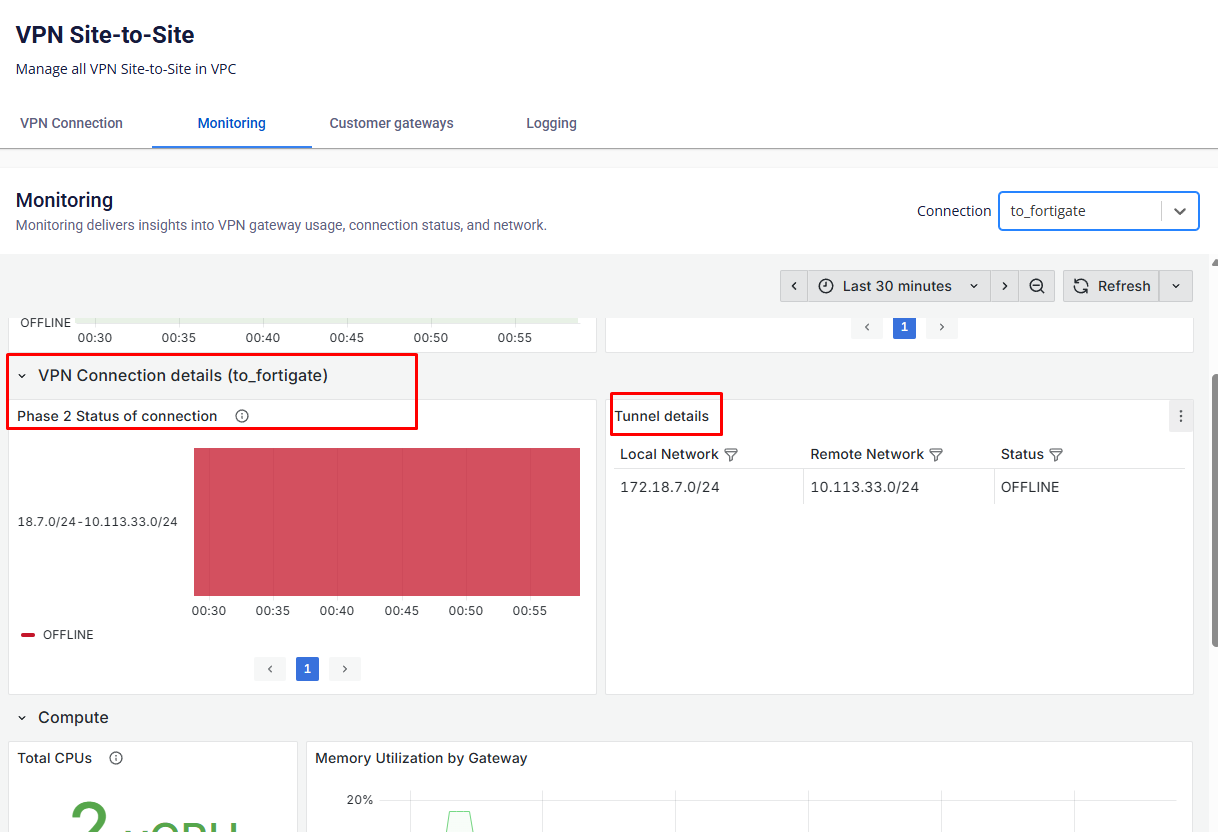Click the next time range arrow
This screenshot has height=832, width=1218.
pyautogui.click(x=1005, y=286)
